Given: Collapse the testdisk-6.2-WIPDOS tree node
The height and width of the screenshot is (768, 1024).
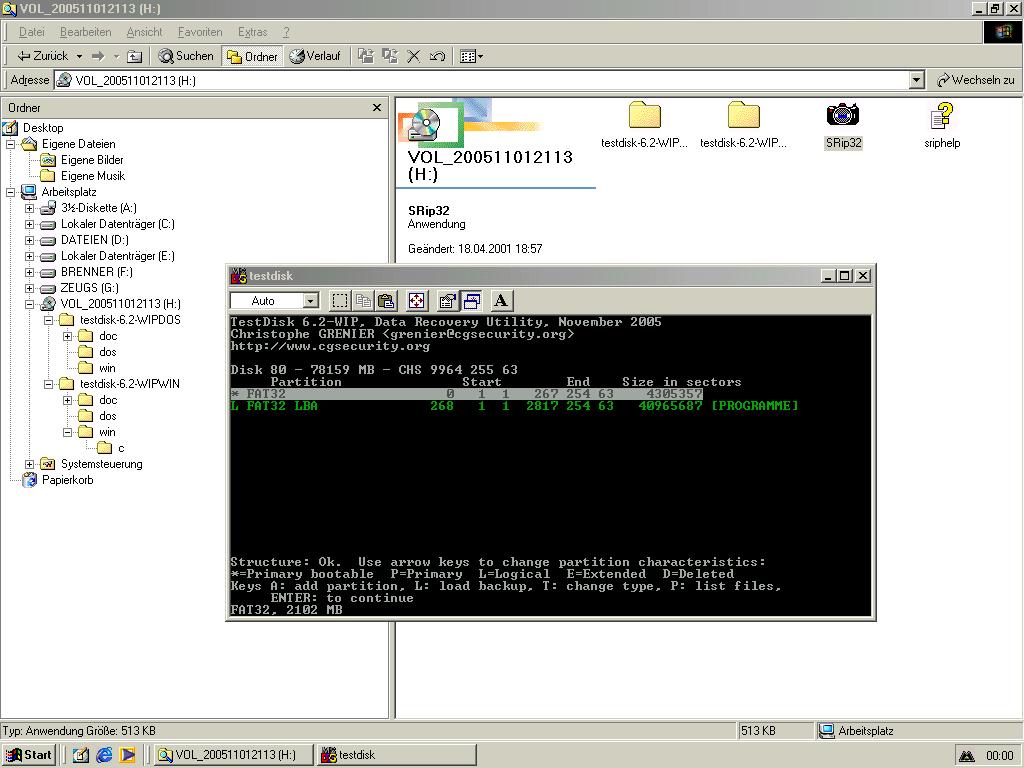Looking at the screenshot, I should pos(48,320).
